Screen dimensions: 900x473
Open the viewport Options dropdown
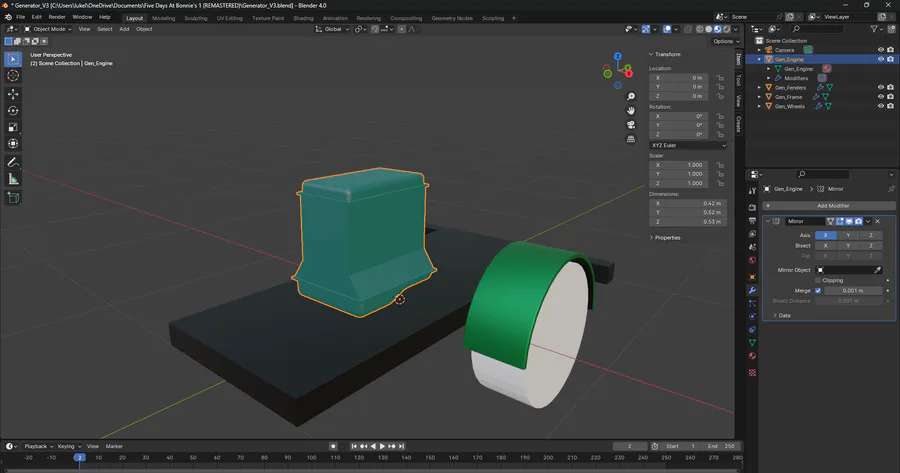click(726, 41)
